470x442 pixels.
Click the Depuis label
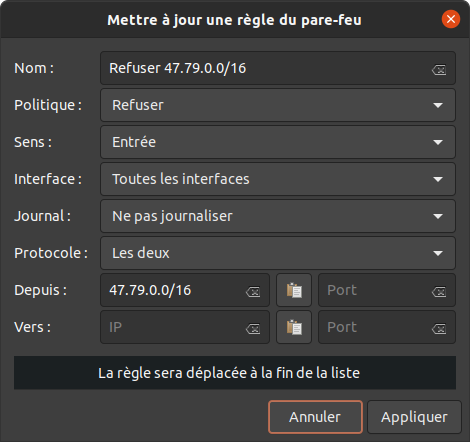tap(40, 290)
